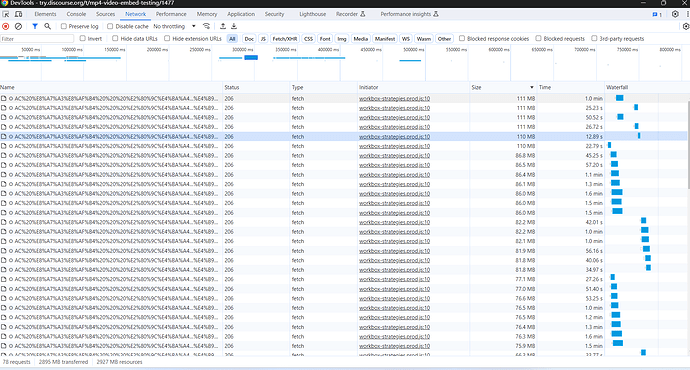
Task: Toggle sort arrow on Size column
Action: (x=532, y=88)
